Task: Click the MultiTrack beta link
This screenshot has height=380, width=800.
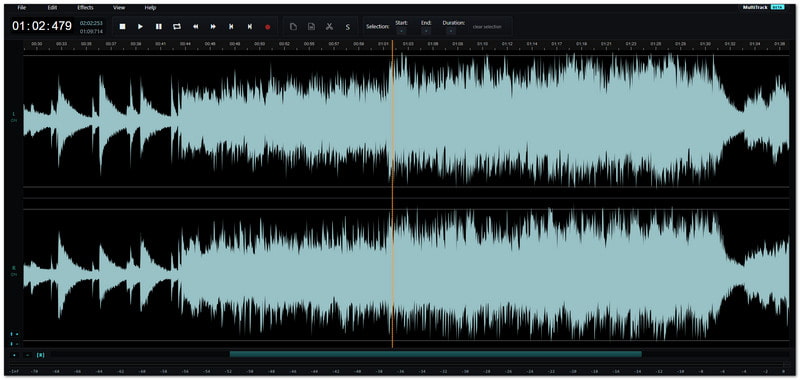Action: [763, 7]
